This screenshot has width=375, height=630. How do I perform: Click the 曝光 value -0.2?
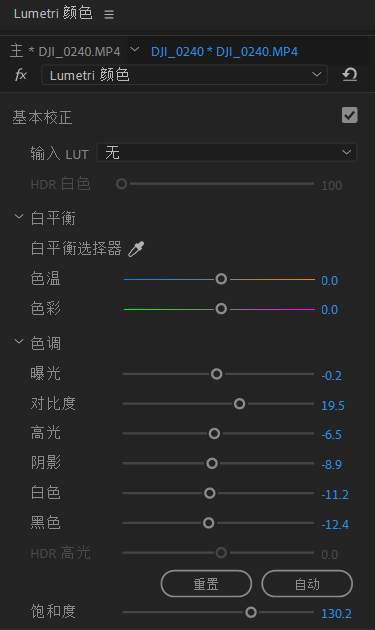[332, 376]
